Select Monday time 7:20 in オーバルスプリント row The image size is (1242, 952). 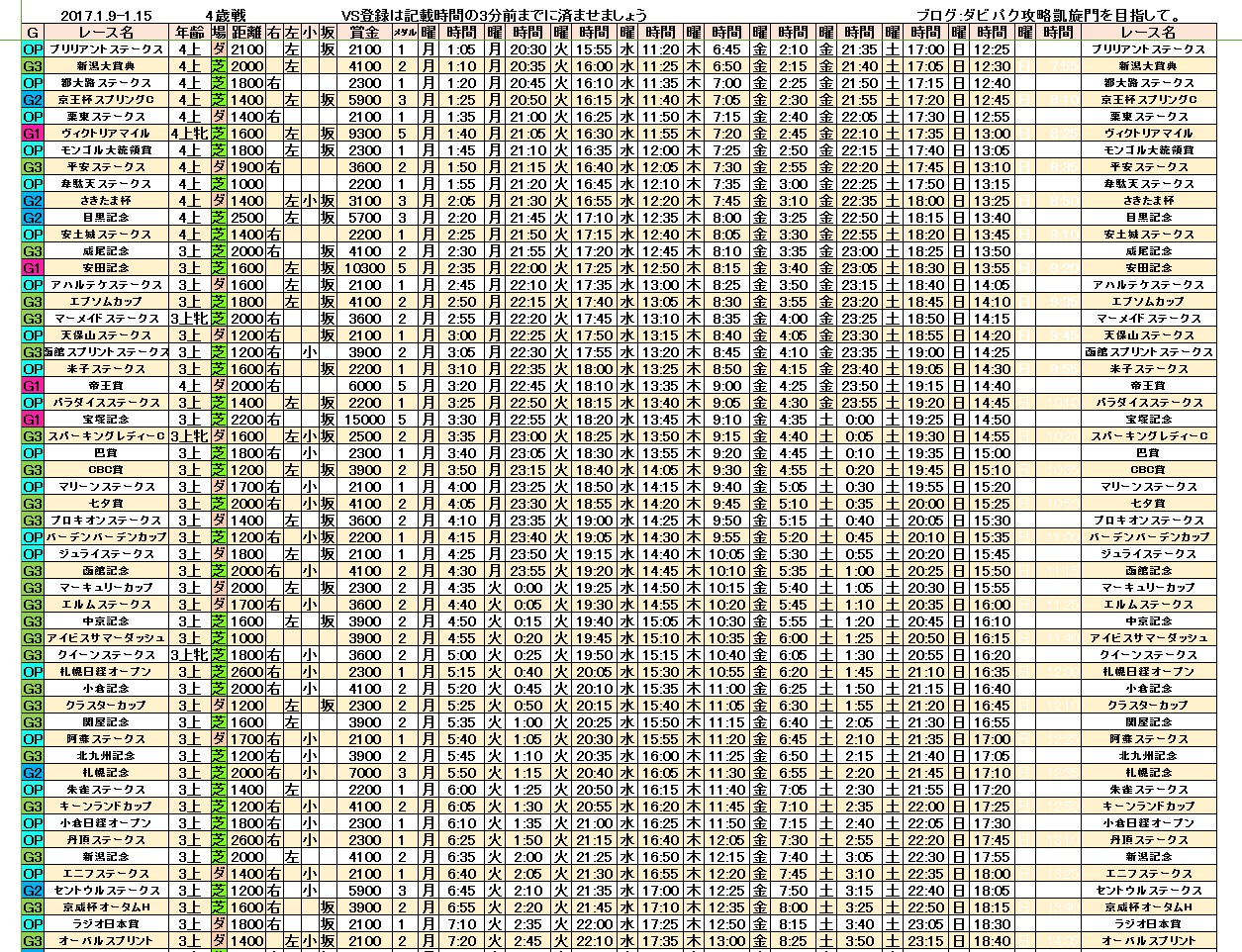tap(460, 941)
